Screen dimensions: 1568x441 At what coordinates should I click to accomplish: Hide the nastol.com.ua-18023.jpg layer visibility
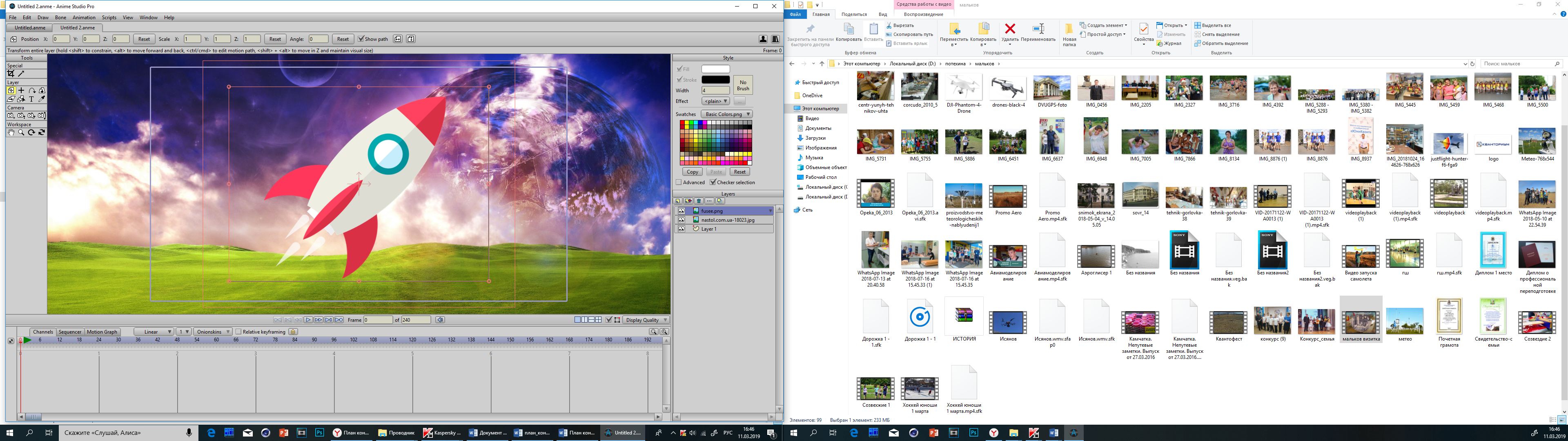pyautogui.click(x=682, y=220)
